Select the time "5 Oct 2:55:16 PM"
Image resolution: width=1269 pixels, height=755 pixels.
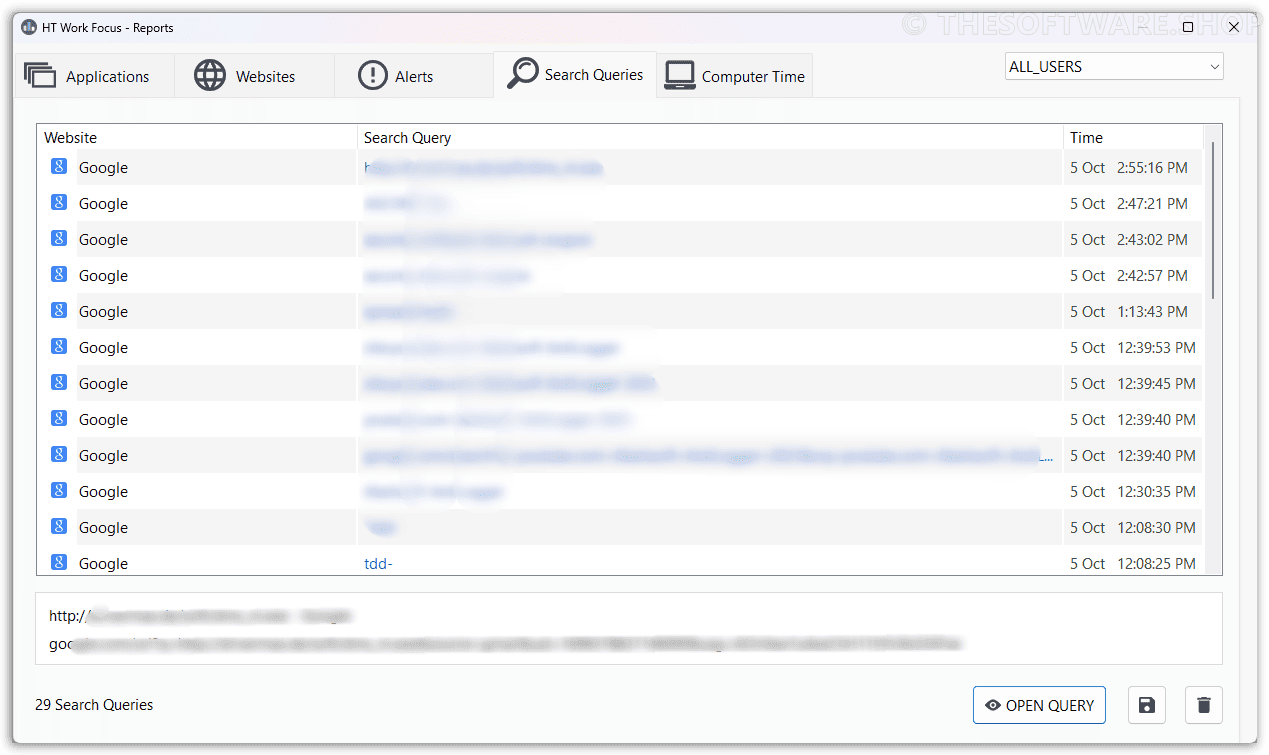(1129, 168)
